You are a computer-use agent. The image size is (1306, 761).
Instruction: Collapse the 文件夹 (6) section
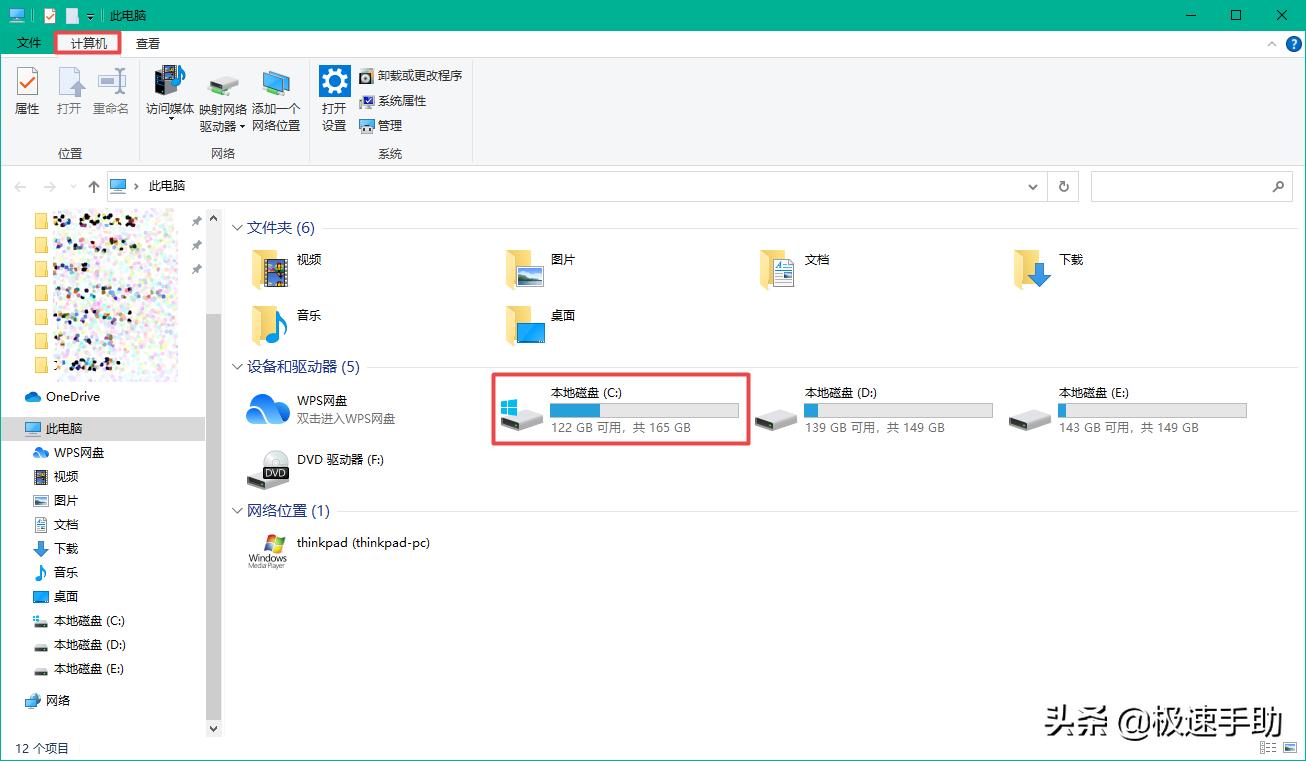click(237, 227)
